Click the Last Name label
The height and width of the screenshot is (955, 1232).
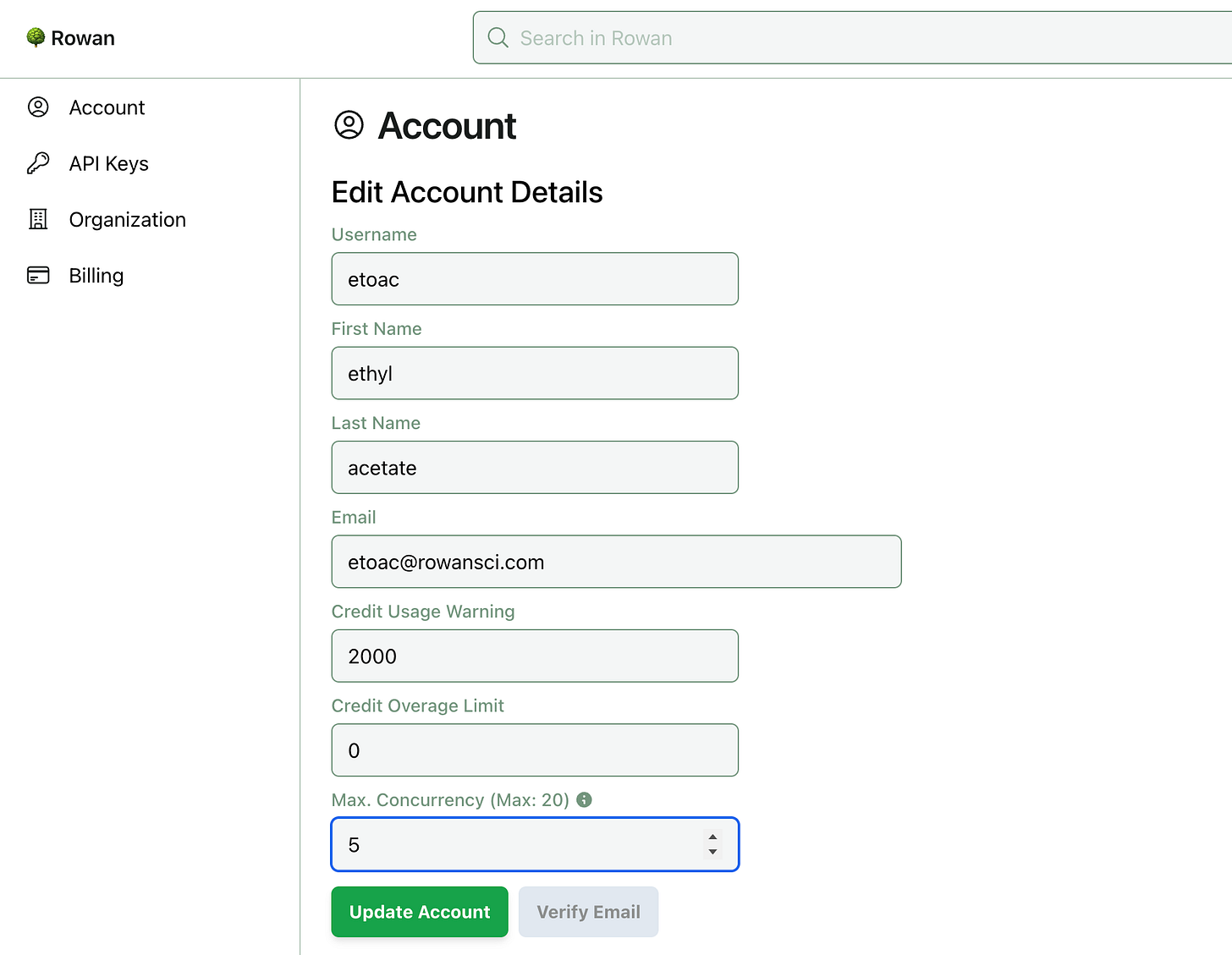[x=376, y=423]
